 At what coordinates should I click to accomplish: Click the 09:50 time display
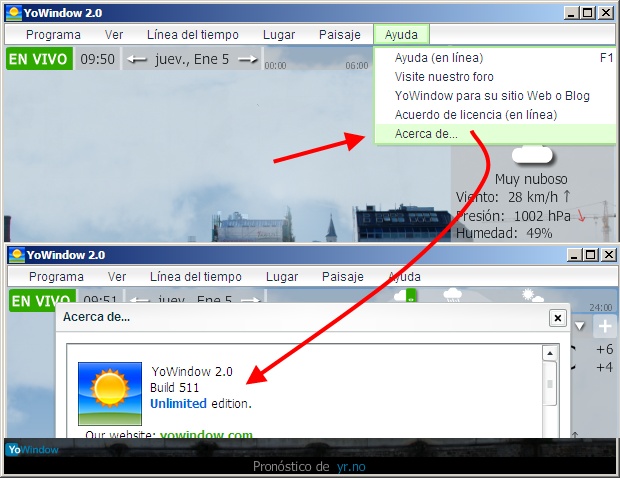97,59
